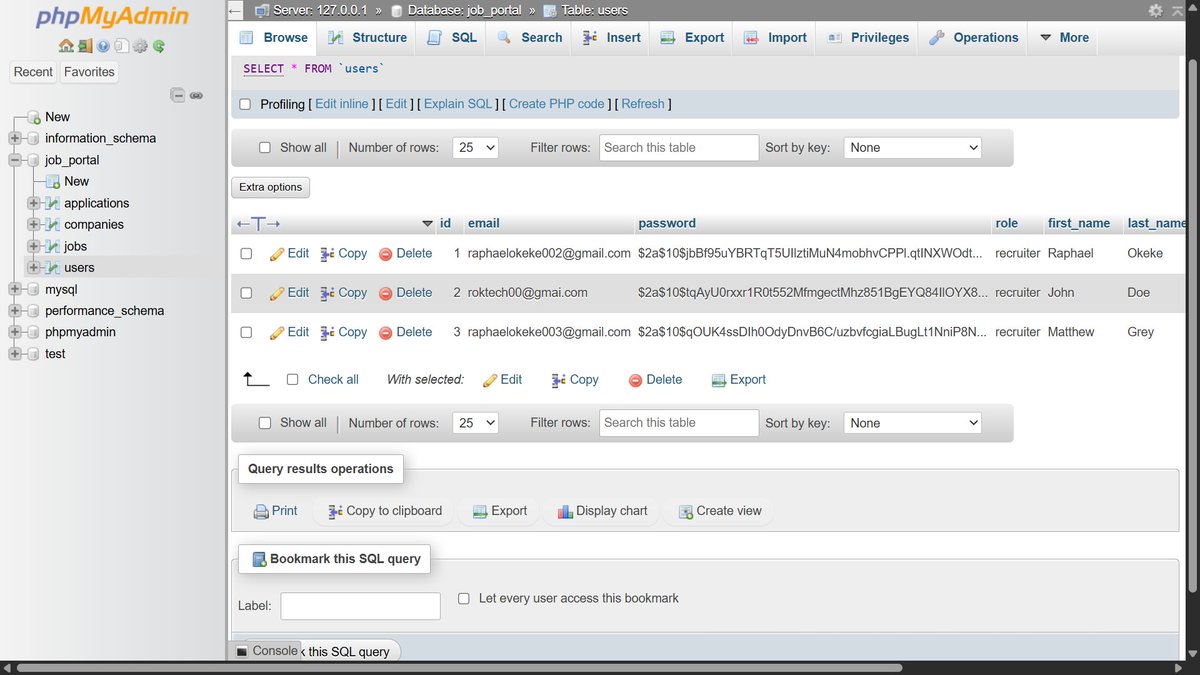Tick the upper Show all checkbox
Image resolution: width=1200 pixels, height=675 pixels.
pos(265,147)
